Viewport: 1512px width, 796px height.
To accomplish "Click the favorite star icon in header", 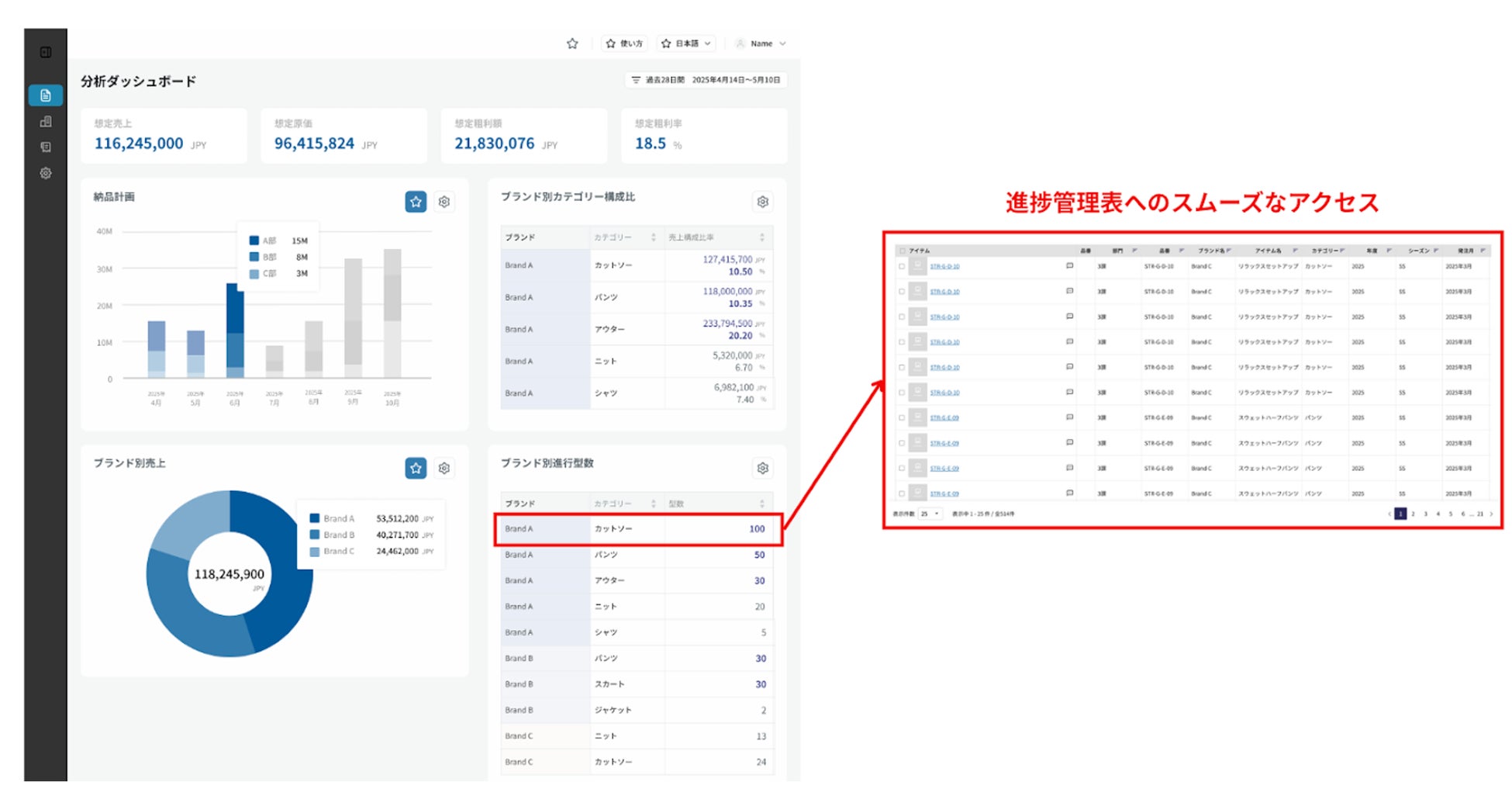I will point(572,43).
